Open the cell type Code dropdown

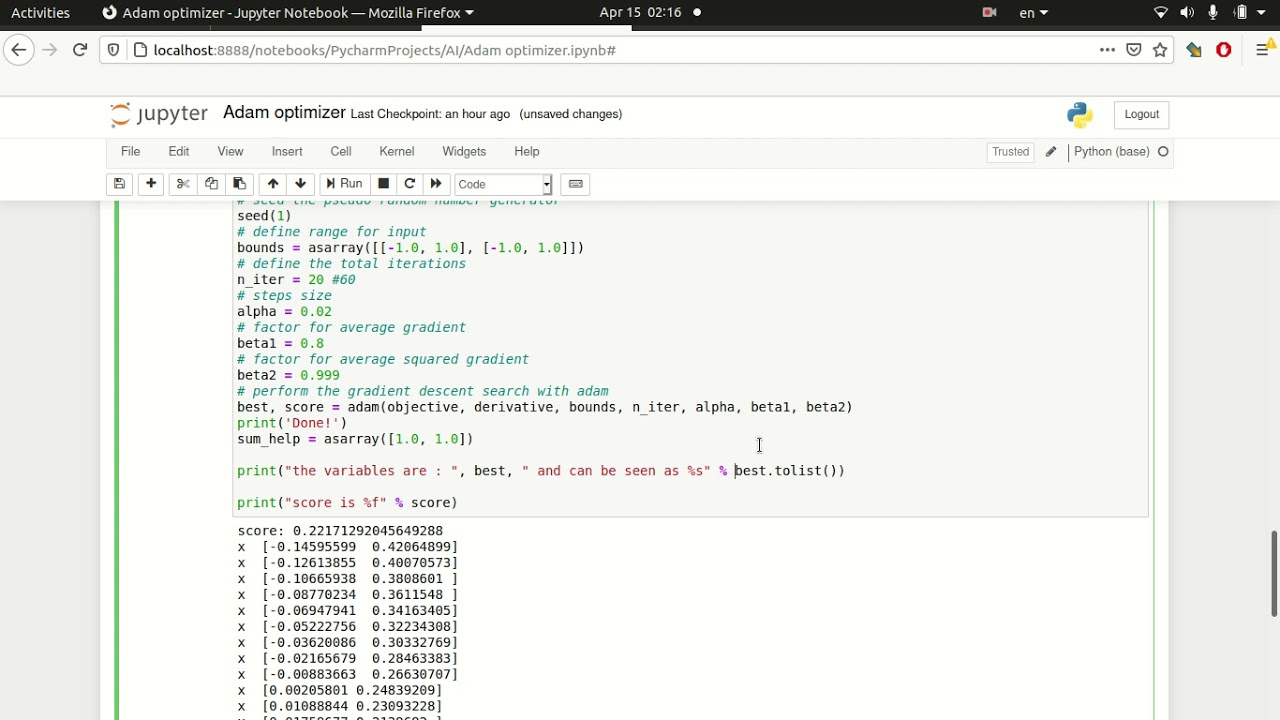pyautogui.click(x=503, y=184)
